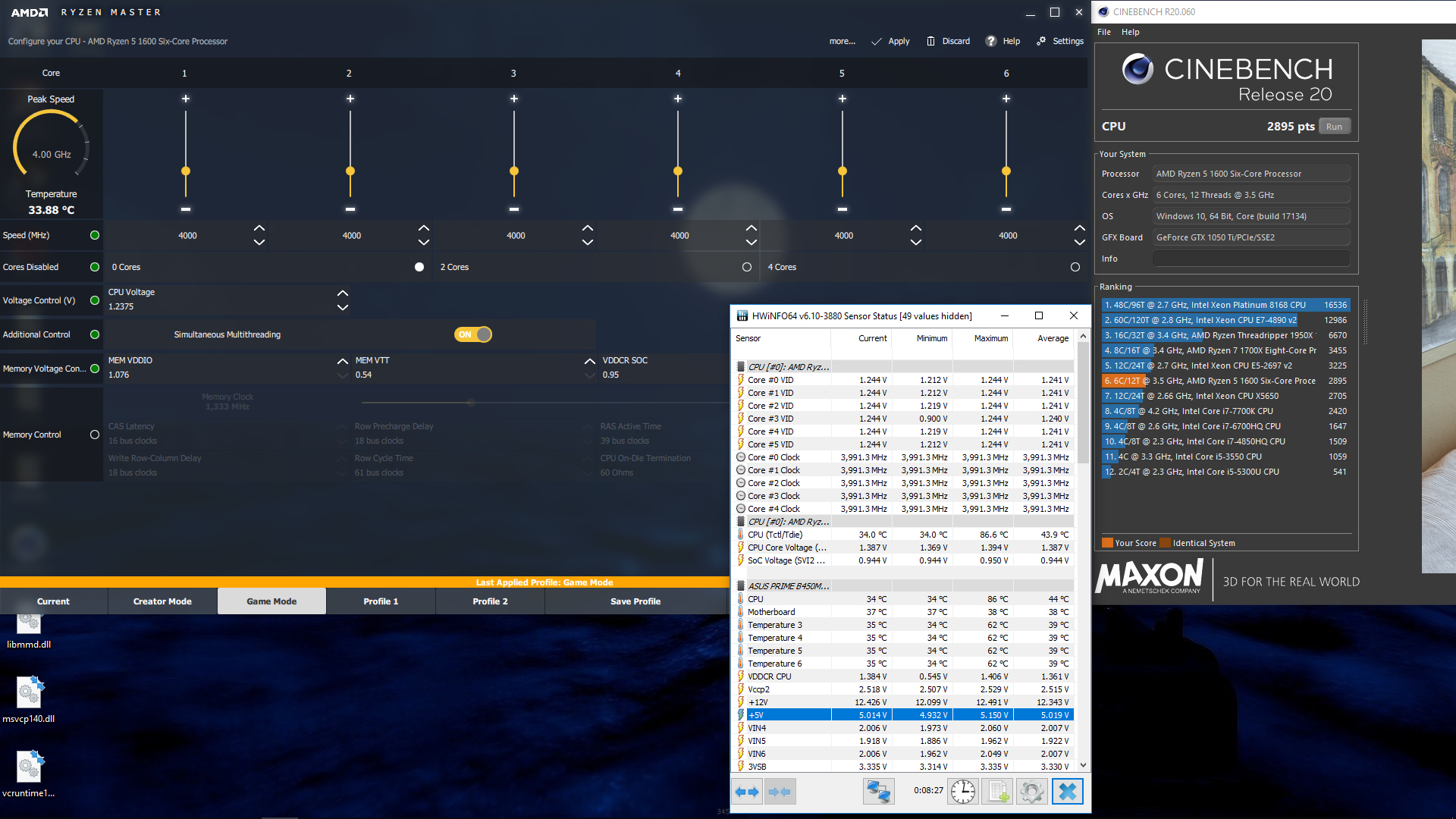Switch to Profile 1 tab

pyautogui.click(x=381, y=601)
